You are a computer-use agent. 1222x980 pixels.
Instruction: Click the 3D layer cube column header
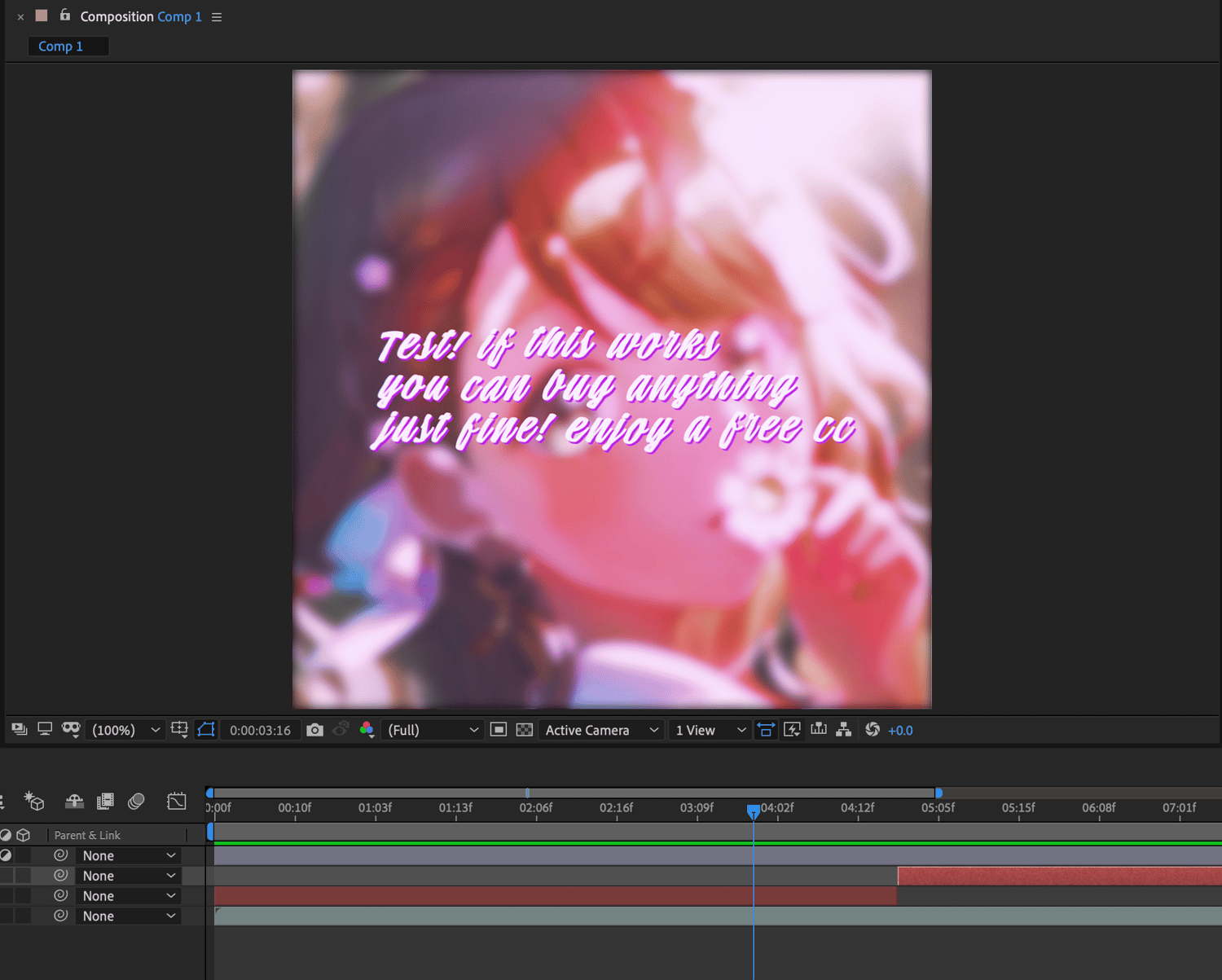click(24, 835)
